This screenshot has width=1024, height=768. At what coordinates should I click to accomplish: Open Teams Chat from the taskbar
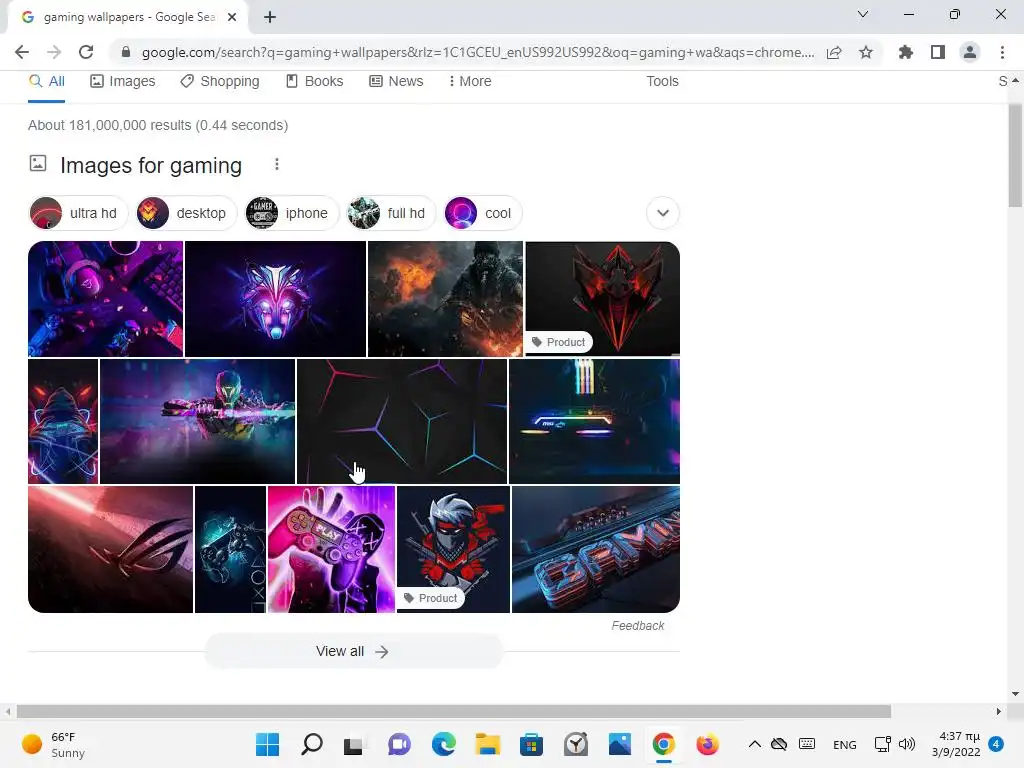coord(400,744)
